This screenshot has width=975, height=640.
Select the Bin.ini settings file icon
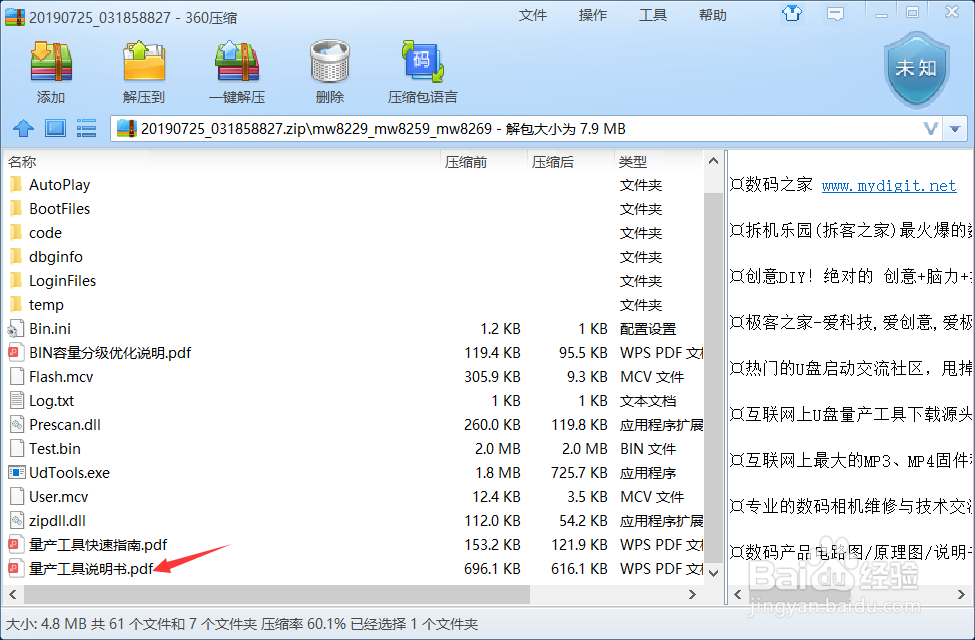(16, 329)
